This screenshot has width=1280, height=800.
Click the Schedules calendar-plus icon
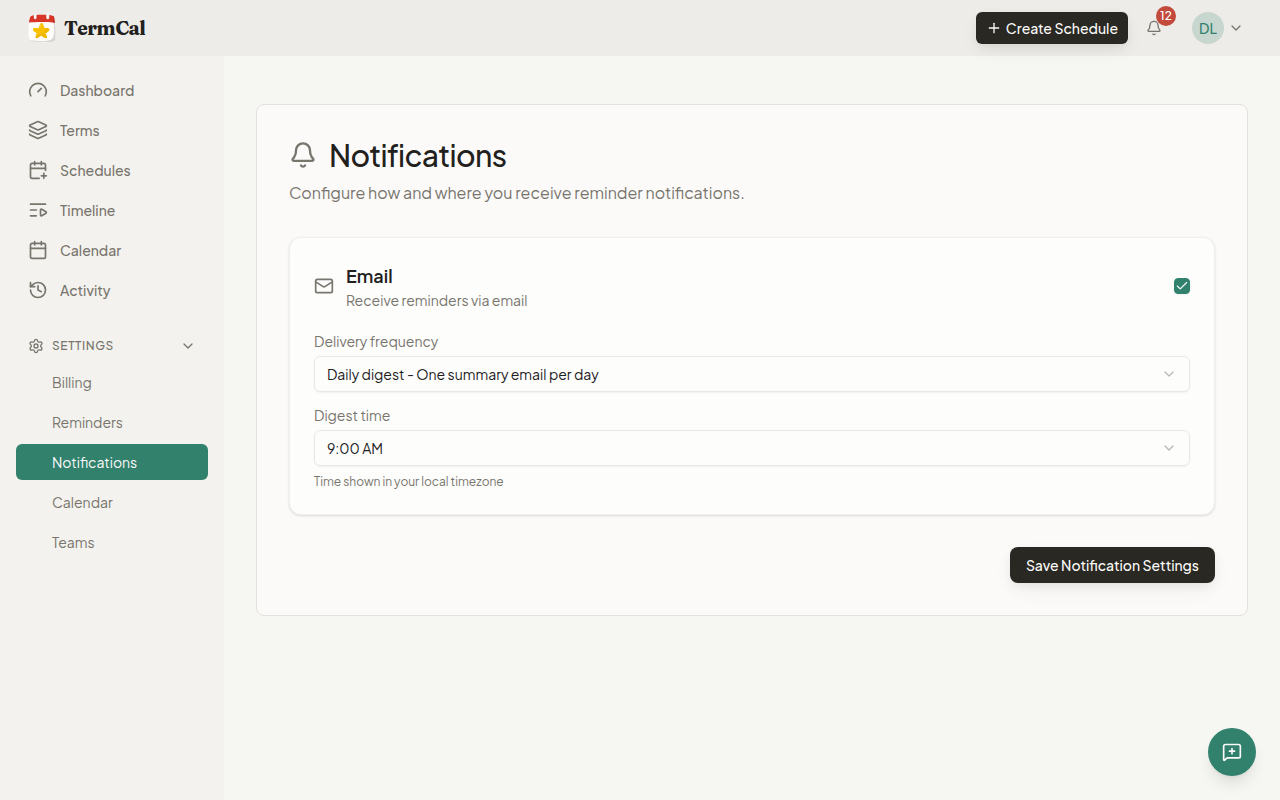click(x=38, y=171)
